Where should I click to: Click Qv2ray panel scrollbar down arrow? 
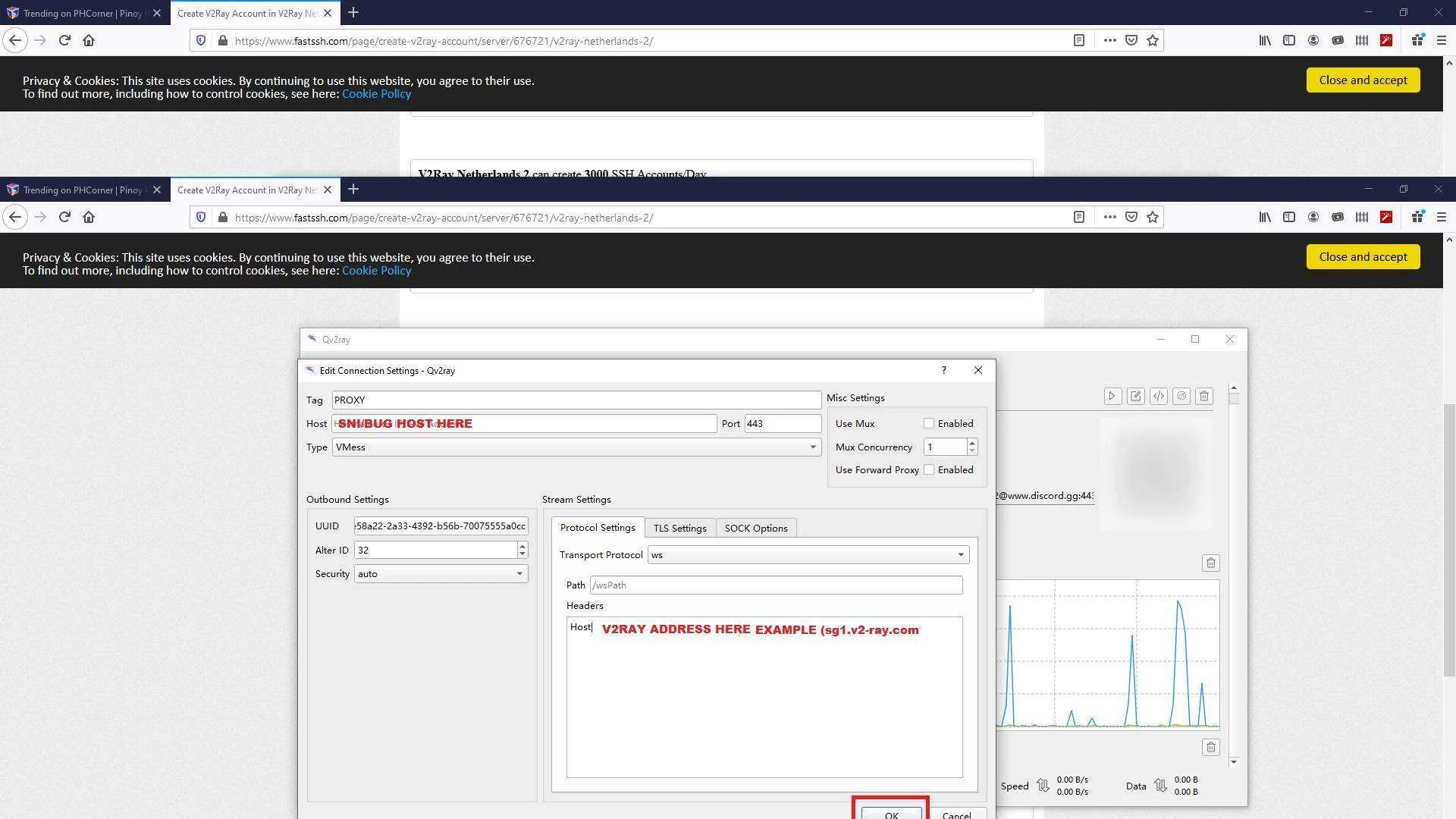[1234, 761]
